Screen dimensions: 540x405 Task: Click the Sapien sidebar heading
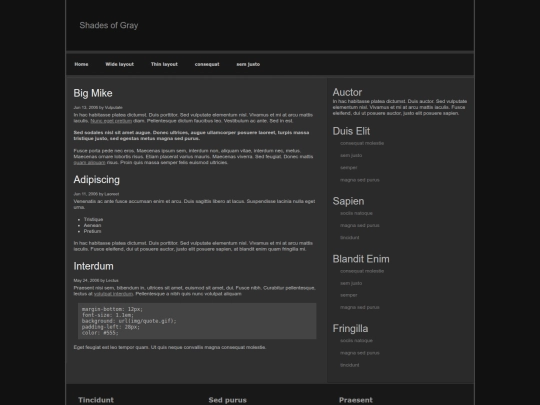click(x=348, y=201)
